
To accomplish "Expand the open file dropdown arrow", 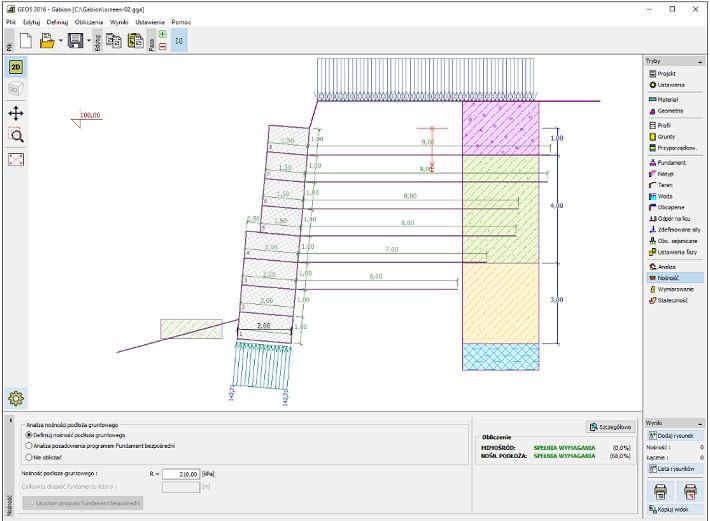I will click(x=61, y=41).
